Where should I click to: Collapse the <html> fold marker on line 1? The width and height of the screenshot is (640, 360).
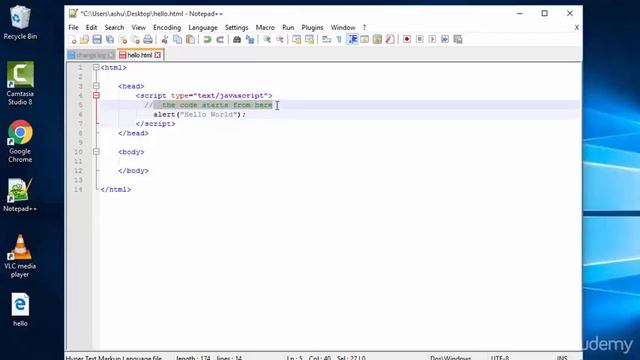pyautogui.click(x=96, y=67)
